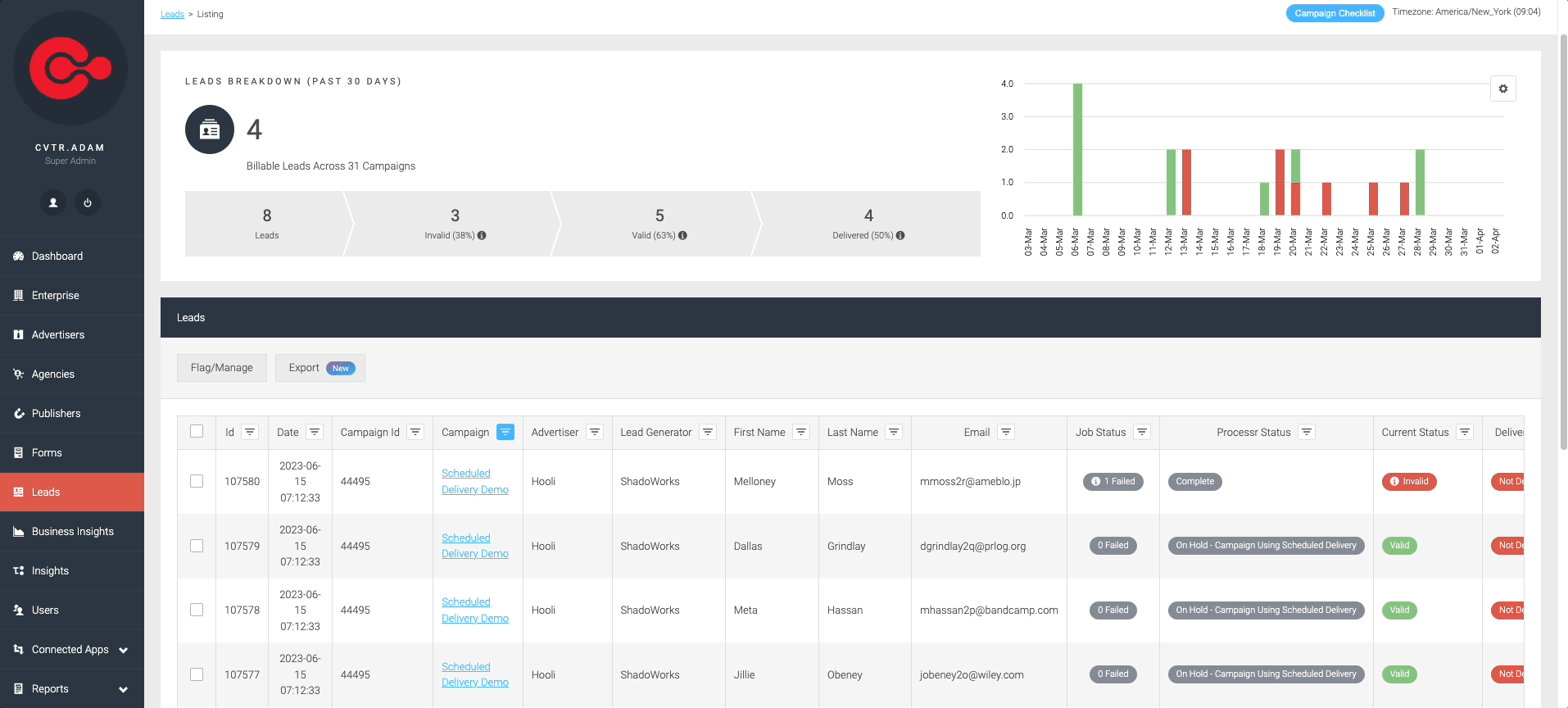Click info icon next to Invalid (38%)
Image resolution: width=1568 pixels, height=708 pixels.
pos(482,235)
